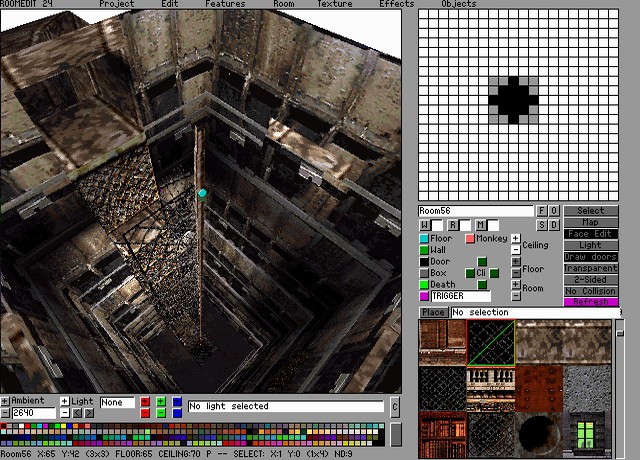Viewport: 640px width, 460px height.
Task: Click the green minus light color button
Action: (x=161, y=412)
